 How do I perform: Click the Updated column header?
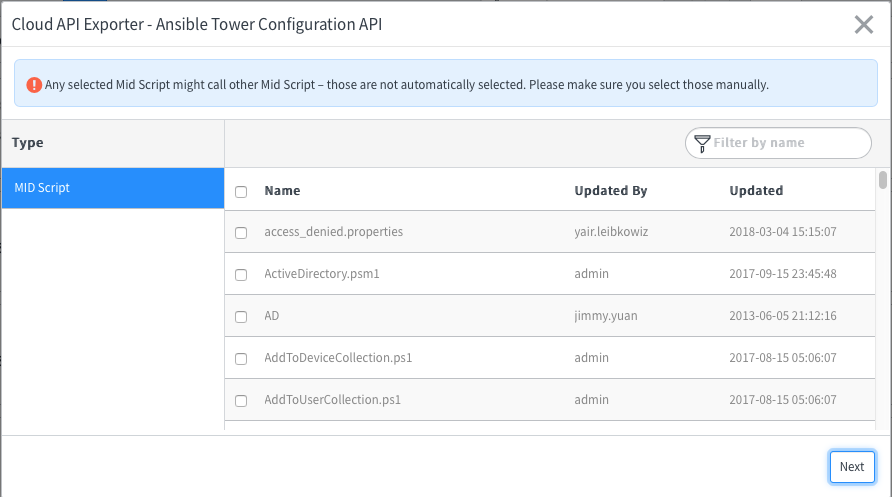click(x=756, y=190)
